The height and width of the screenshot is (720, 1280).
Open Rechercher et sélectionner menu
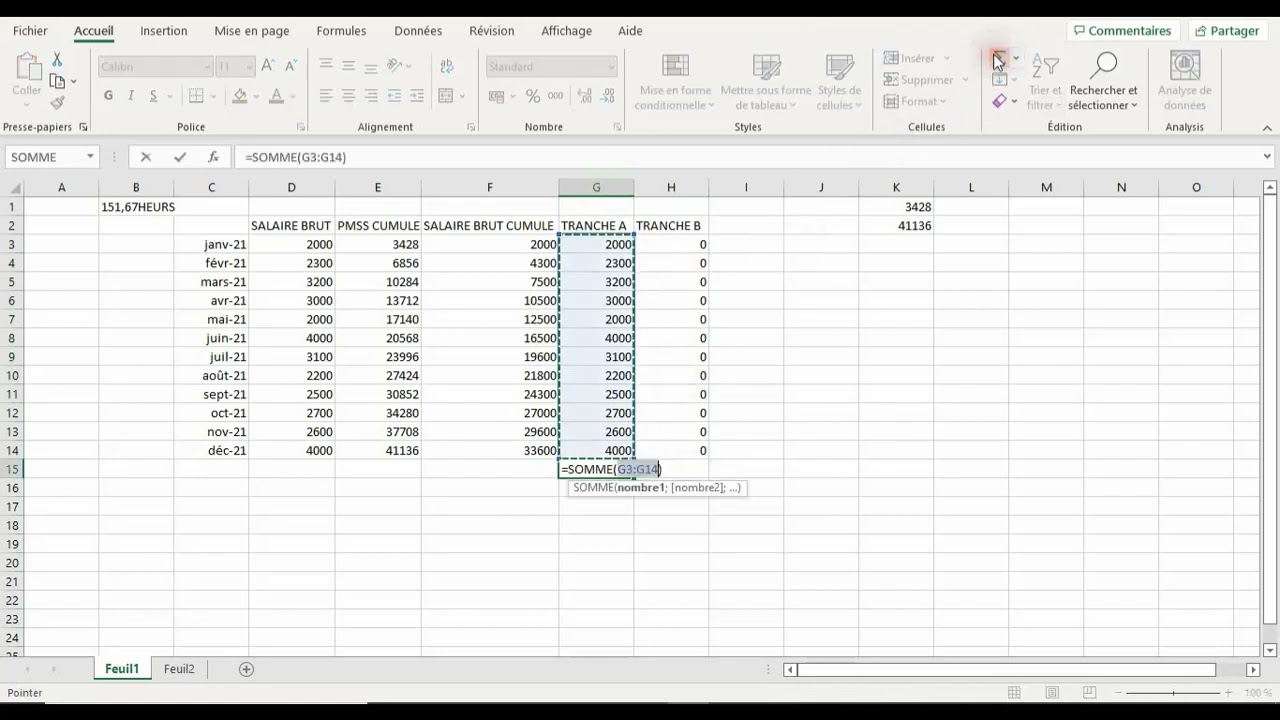coord(1103,81)
